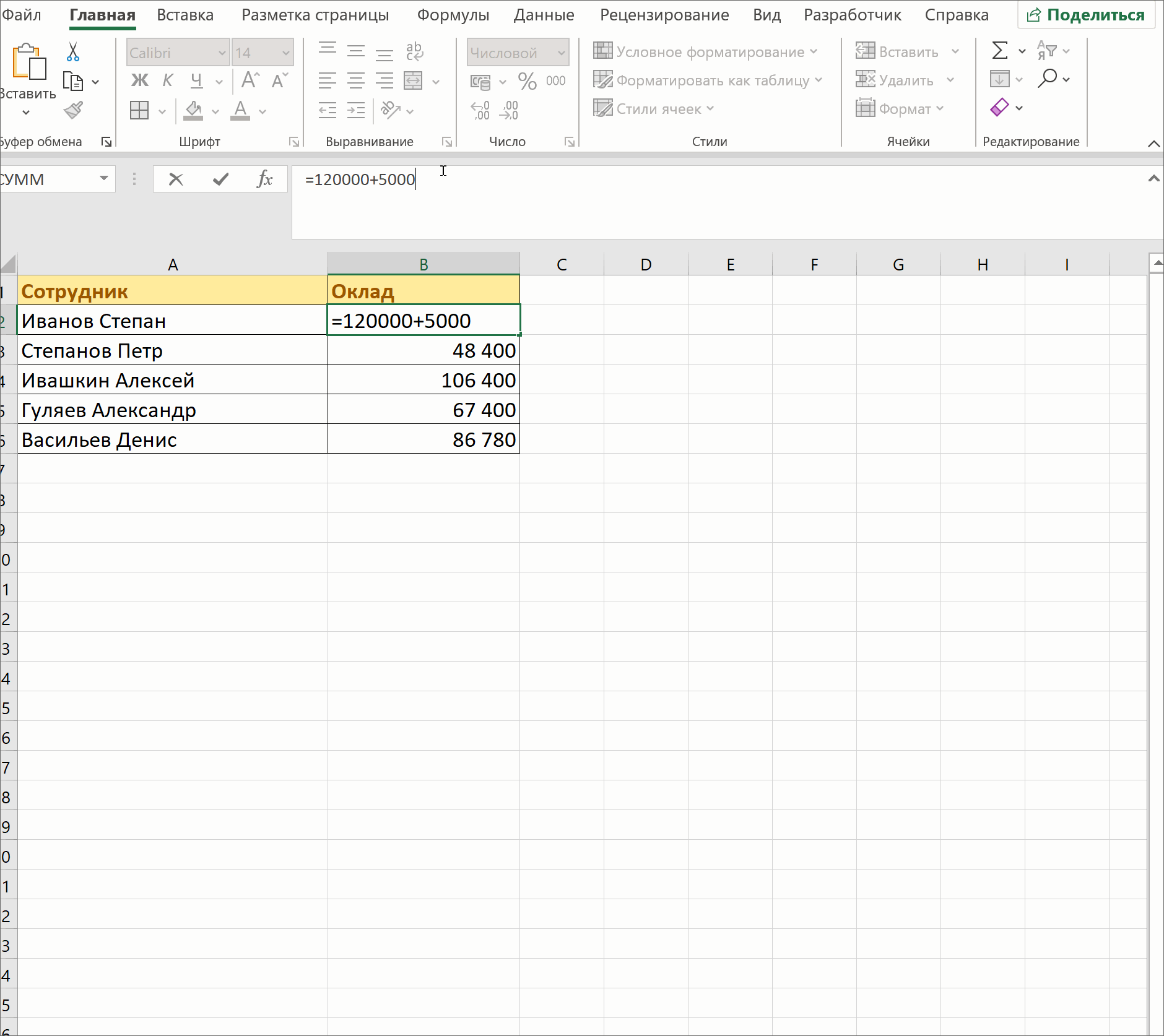1164x1036 pixels.
Task: Click the Clear eraser icon
Action: click(x=999, y=108)
